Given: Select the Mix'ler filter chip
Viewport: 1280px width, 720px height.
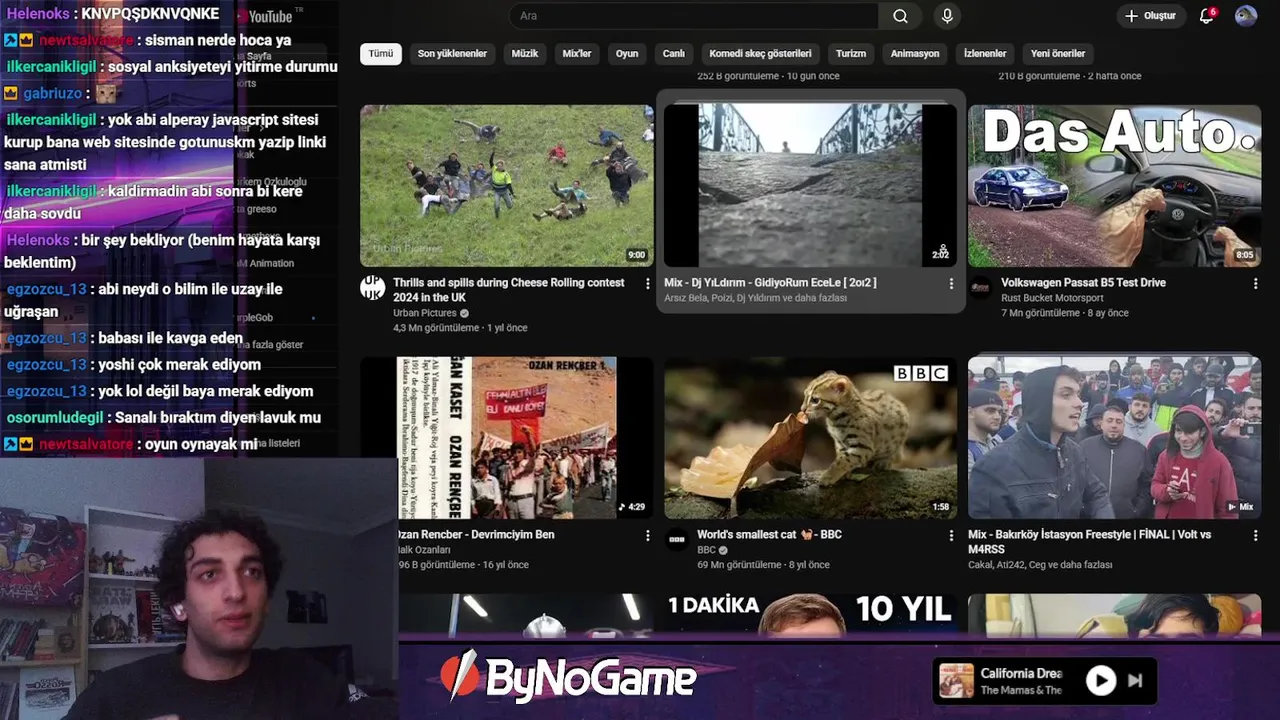Looking at the screenshot, I should [577, 54].
